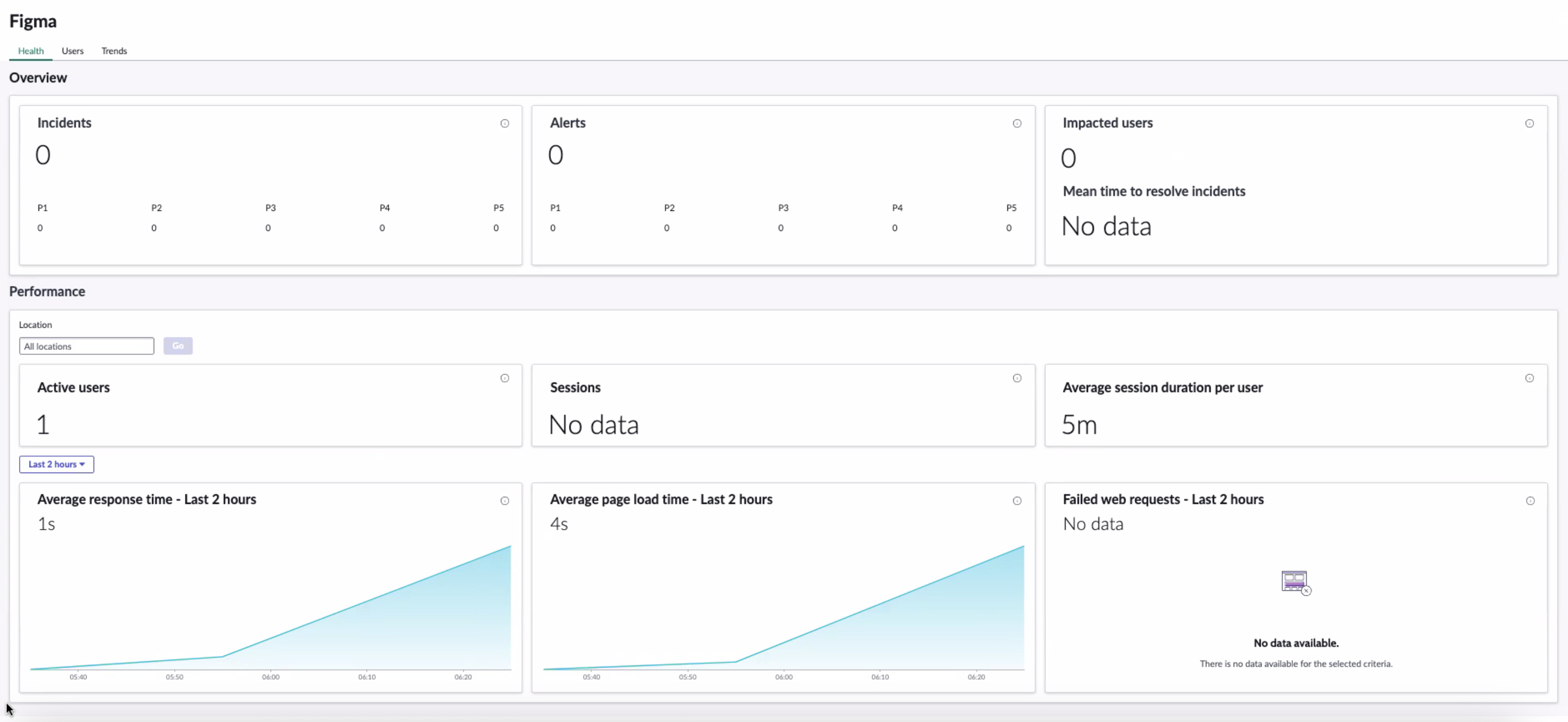Screen dimensions: 1568x722
Task: Click the Overview section heading
Action: (x=38, y=78)
